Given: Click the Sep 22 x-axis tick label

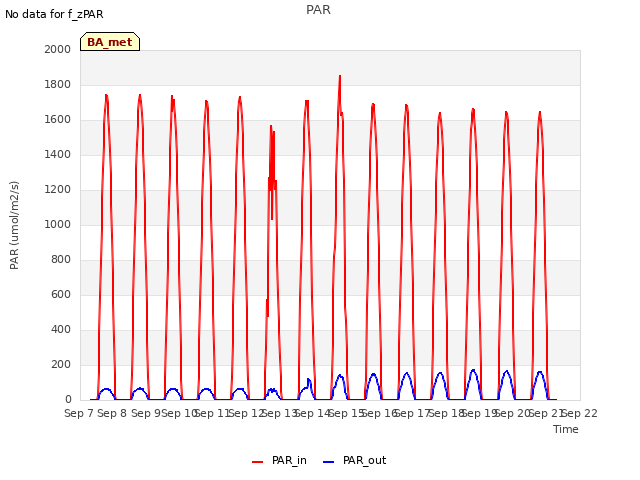Looking at the screenshot, I should click(580, 413).
